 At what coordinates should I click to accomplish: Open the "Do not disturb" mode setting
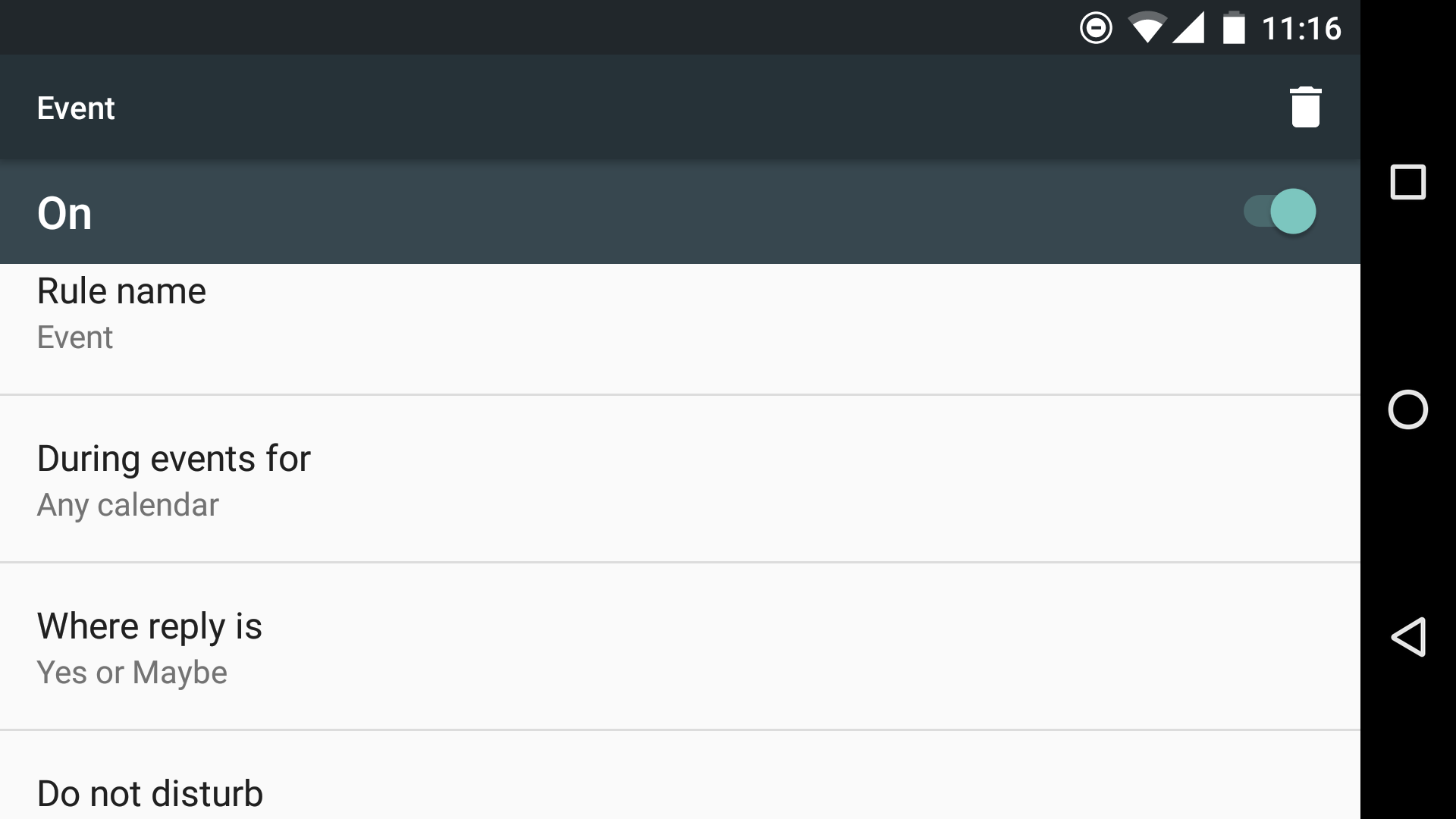coord(150,793)
